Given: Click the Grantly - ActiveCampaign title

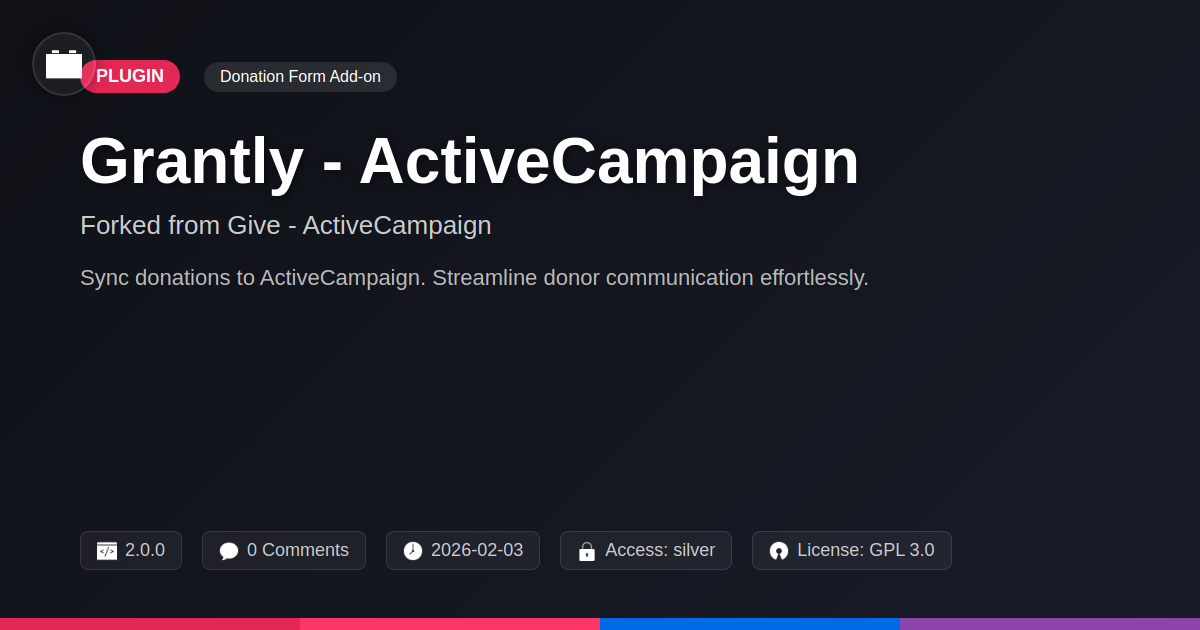Looking at the screenshot, I should pyautogui.click(x=470, y=161).
